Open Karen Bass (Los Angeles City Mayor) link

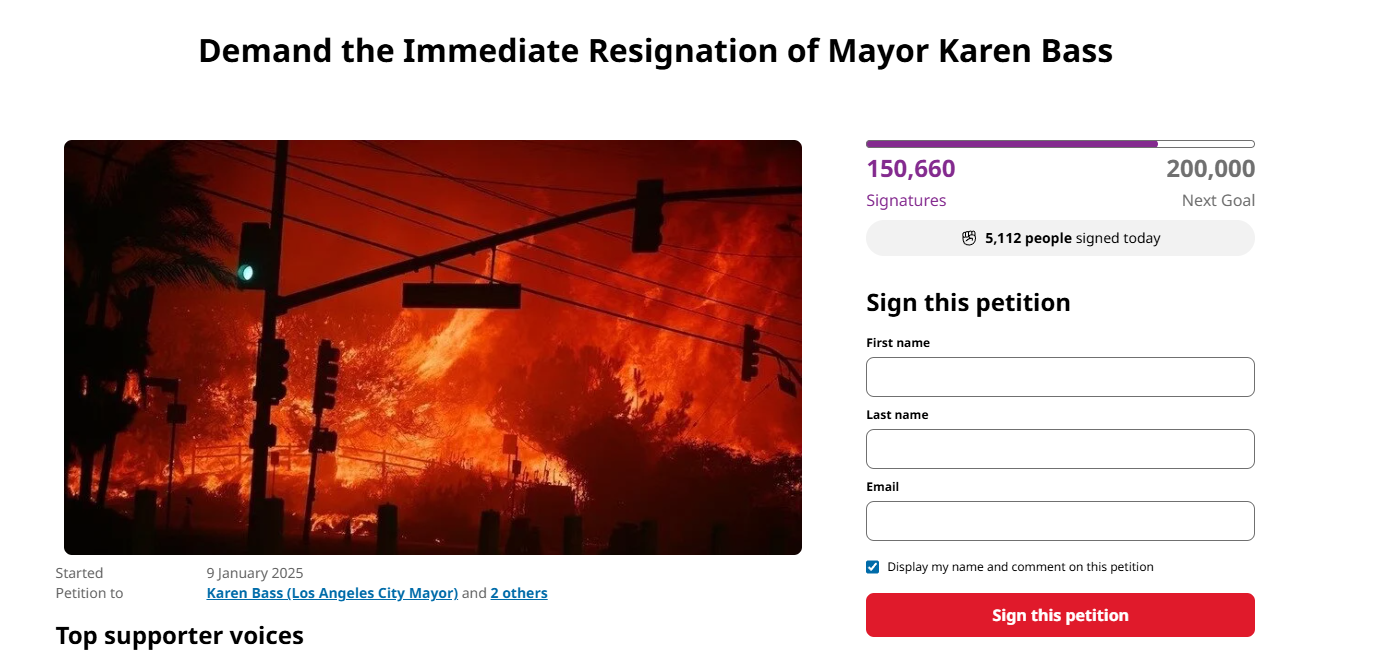332,593
